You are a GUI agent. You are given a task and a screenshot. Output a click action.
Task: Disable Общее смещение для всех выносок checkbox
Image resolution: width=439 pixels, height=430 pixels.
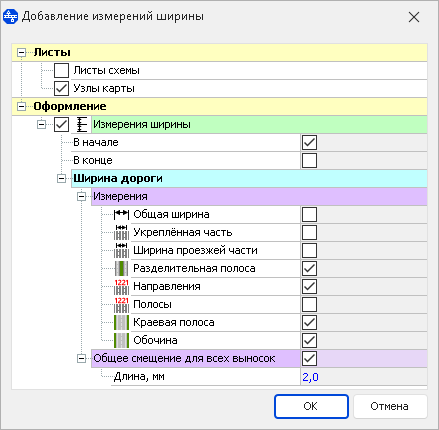click(x=309, y=358)
